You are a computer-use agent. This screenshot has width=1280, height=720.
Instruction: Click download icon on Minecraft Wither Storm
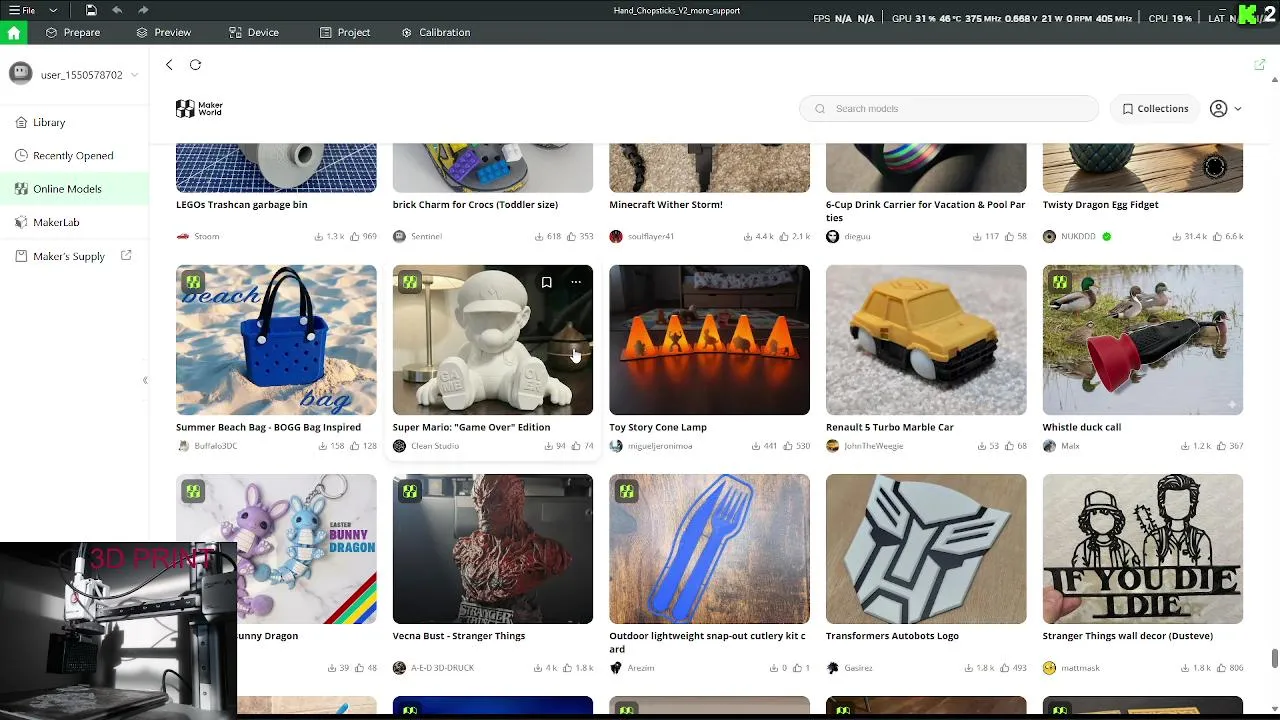tap(748, 237)
